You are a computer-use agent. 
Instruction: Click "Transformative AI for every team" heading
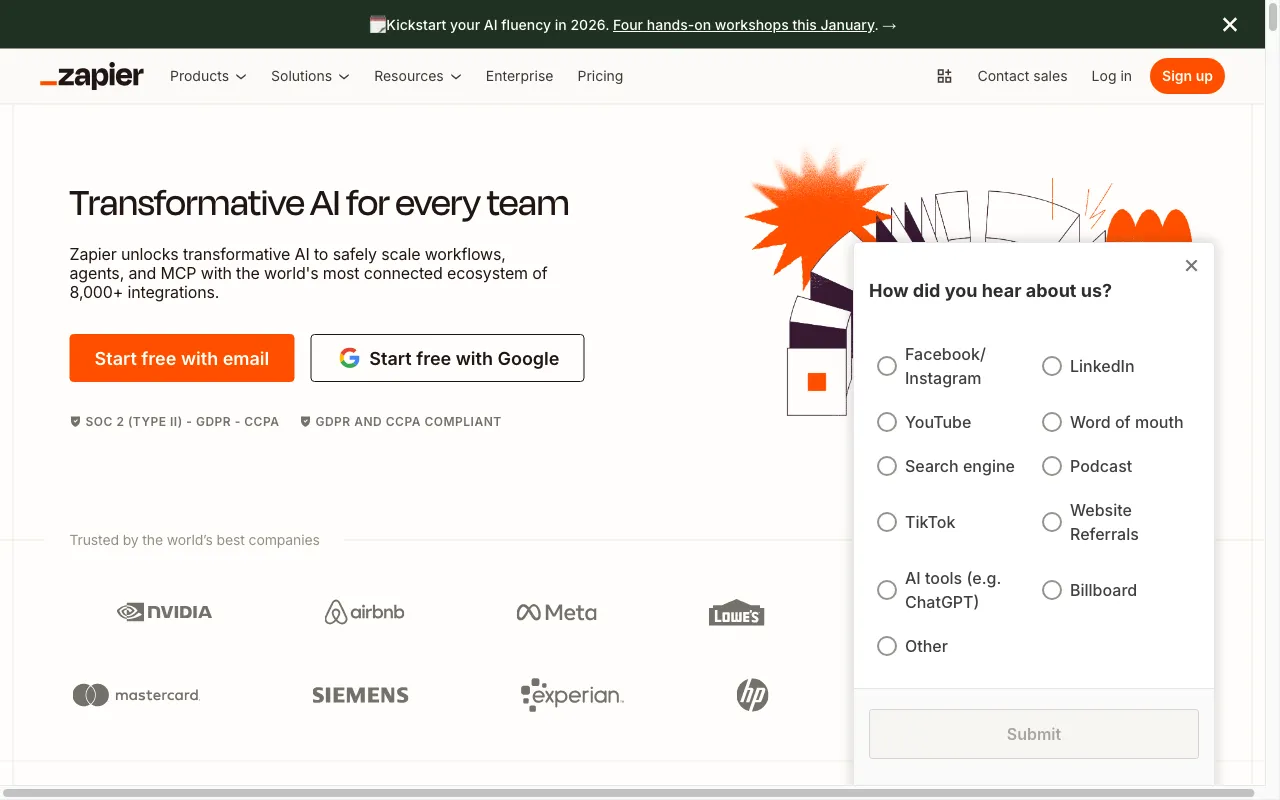click(x=319, y=203)
